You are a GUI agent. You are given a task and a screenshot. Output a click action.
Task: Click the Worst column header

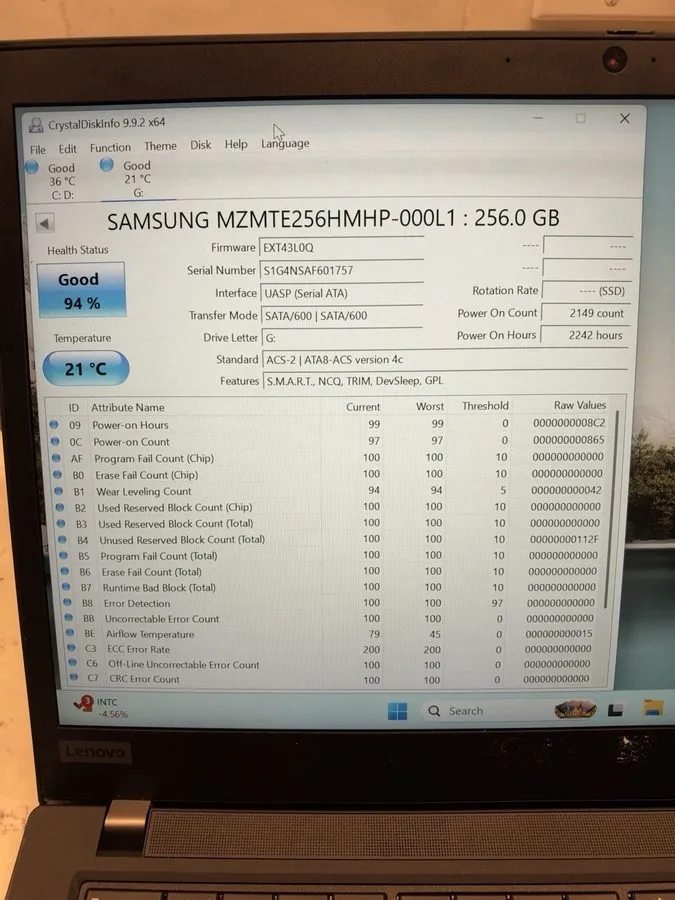click(430, 406)
